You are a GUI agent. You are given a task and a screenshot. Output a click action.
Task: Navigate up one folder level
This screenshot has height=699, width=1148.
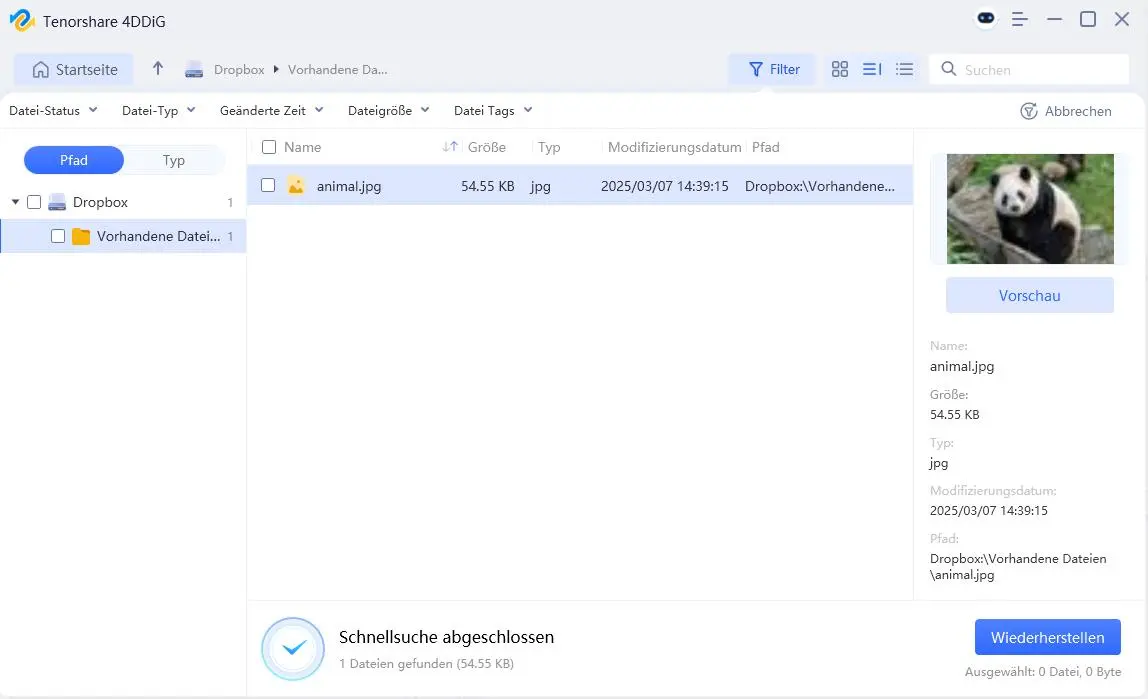(158, 69)
